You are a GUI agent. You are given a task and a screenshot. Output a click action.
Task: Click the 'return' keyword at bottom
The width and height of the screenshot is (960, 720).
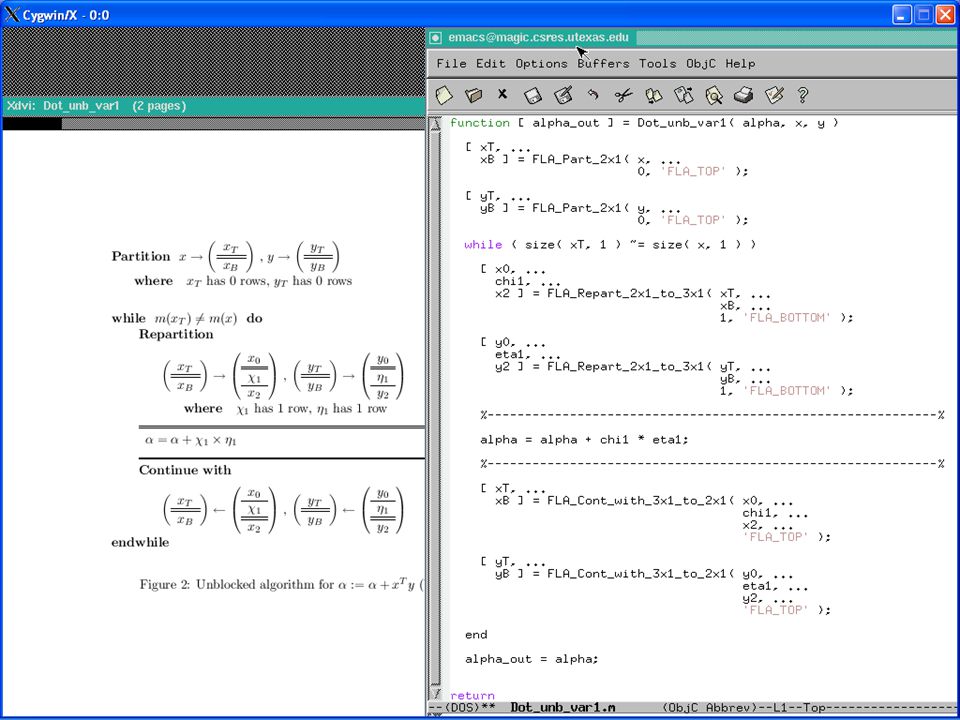472,696
